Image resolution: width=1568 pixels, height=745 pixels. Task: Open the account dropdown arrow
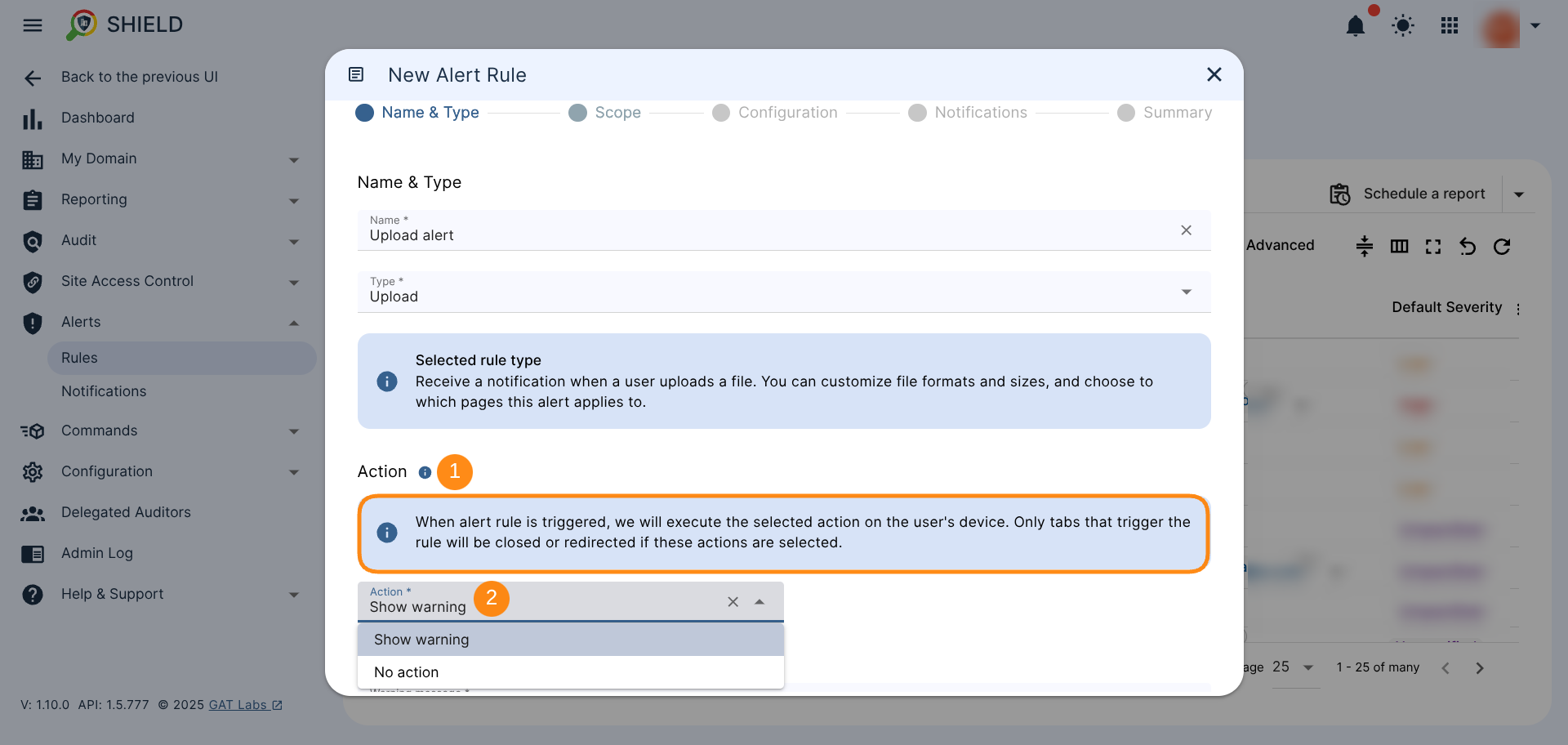(1535, 26)
